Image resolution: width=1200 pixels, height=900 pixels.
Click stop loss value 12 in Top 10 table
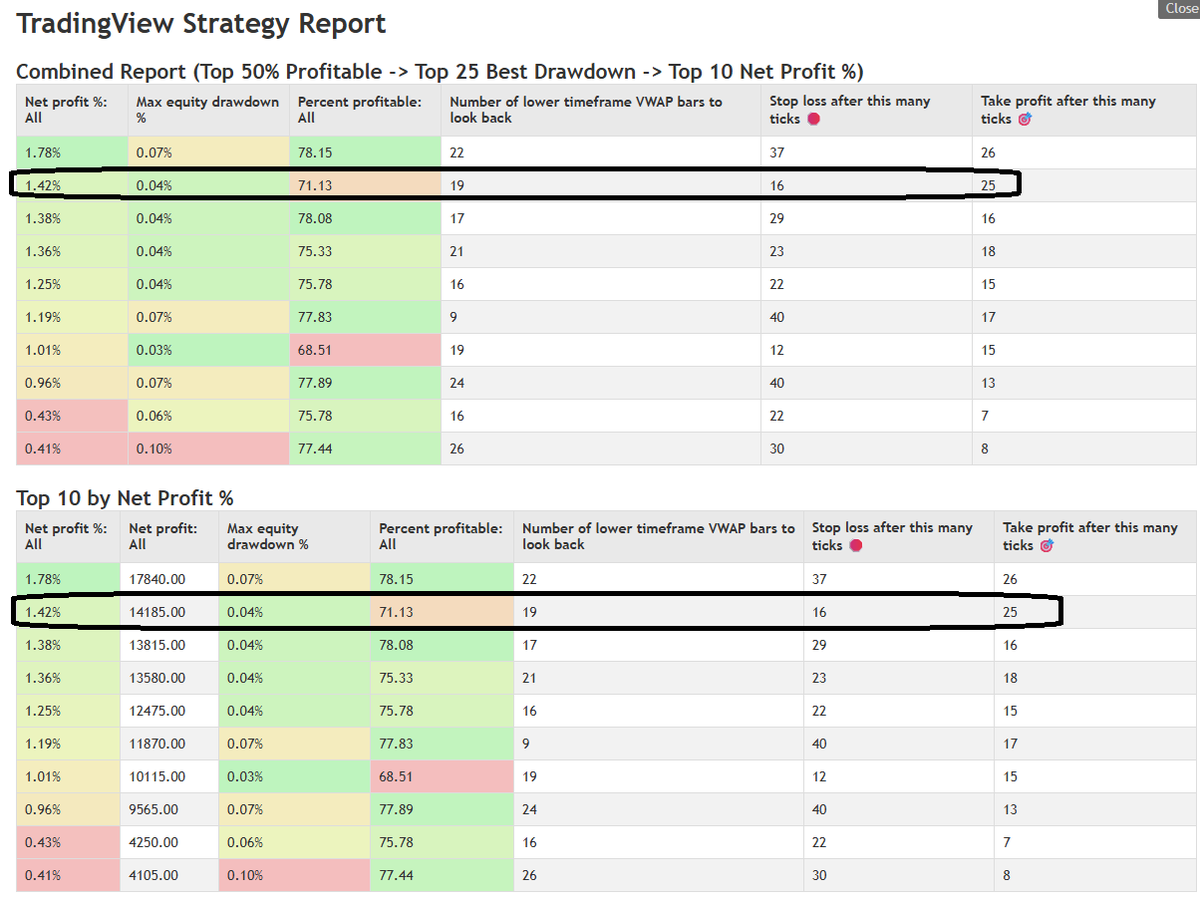[899, 777]
